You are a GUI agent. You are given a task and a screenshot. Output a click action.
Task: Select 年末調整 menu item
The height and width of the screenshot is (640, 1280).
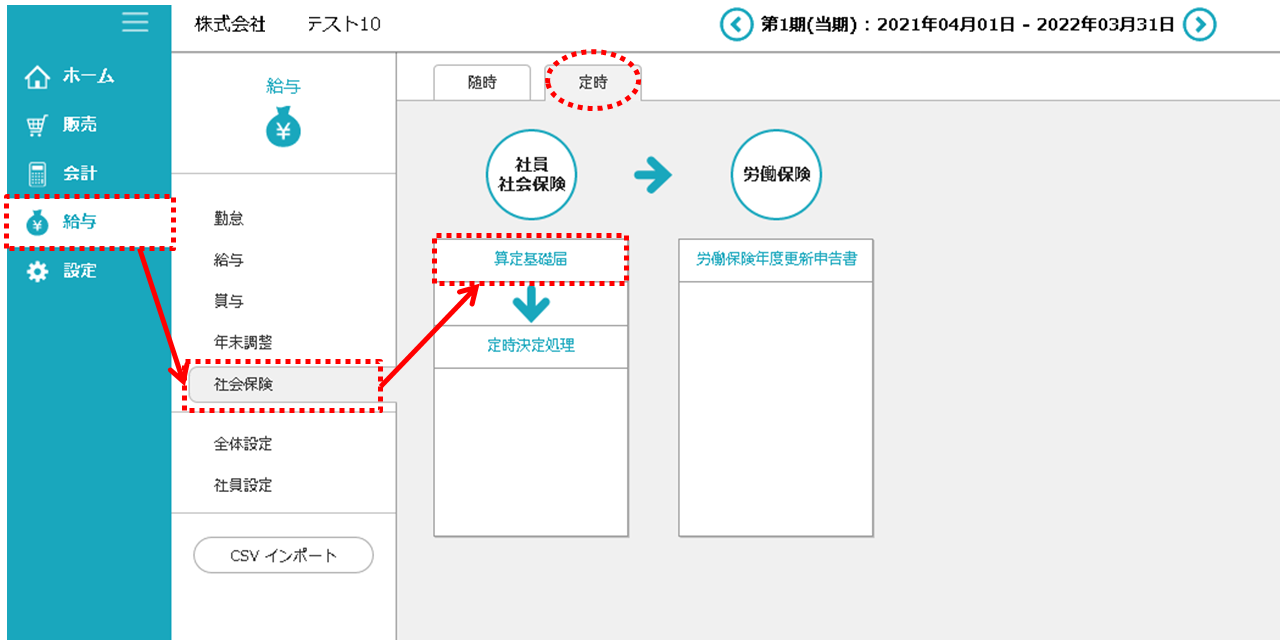point(243,342)
